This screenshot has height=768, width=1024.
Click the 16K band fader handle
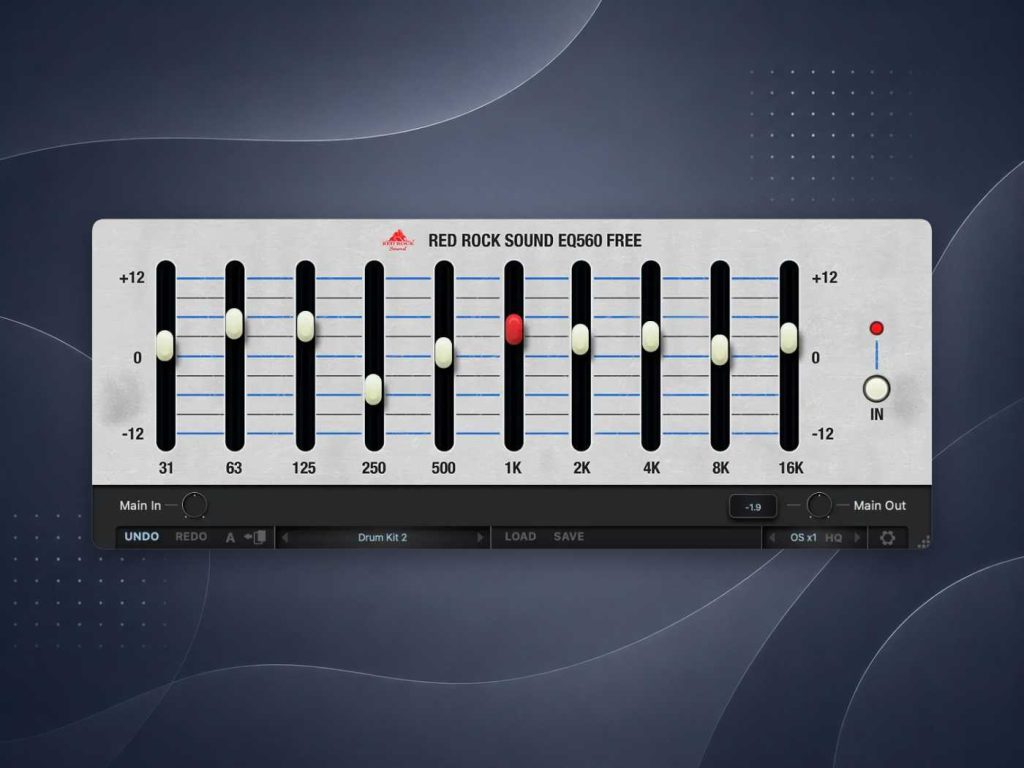pyautogui.click(x=789, y=338)
